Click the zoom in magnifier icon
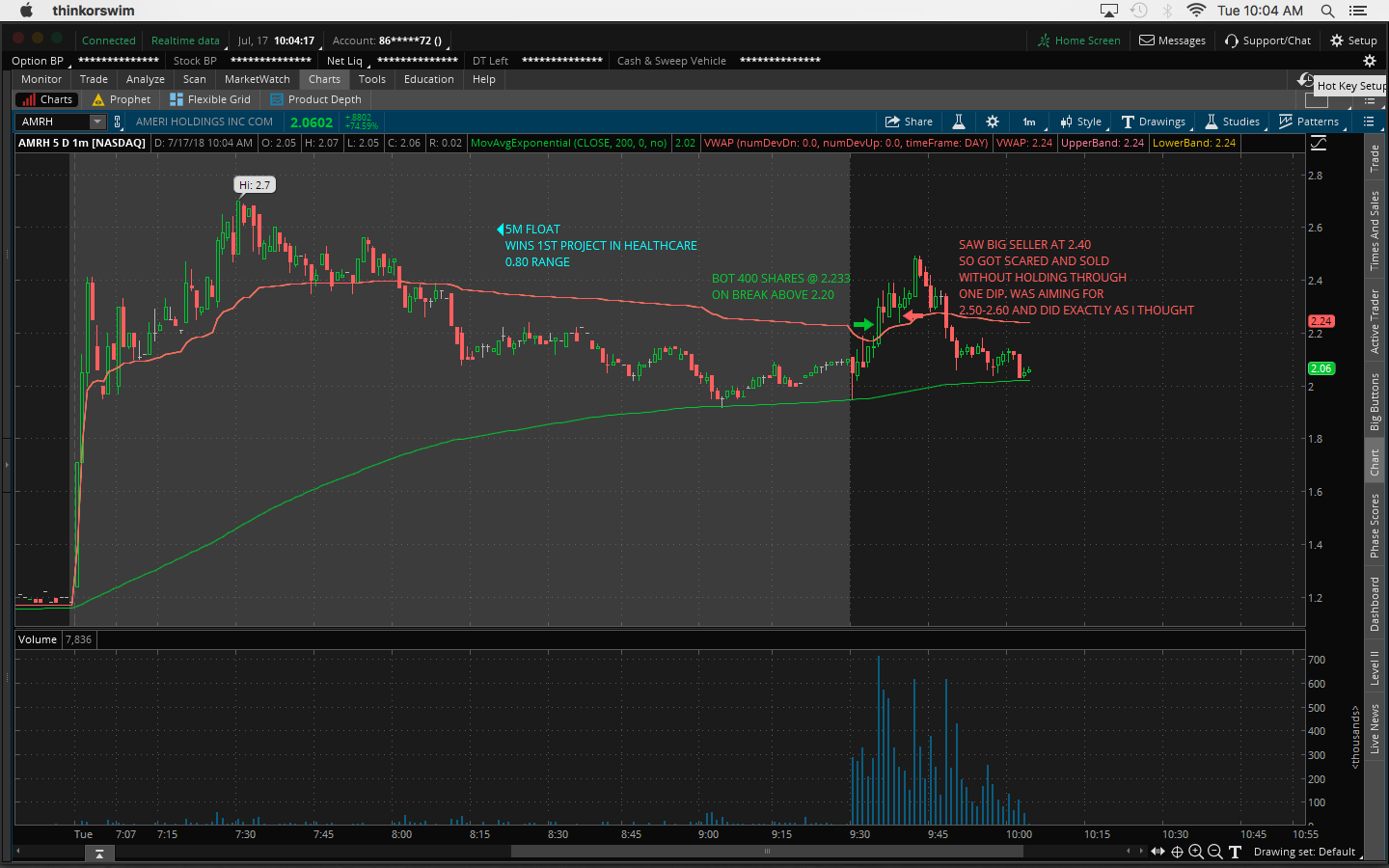The image size is (1389, 868). [x=1196, y=852]
